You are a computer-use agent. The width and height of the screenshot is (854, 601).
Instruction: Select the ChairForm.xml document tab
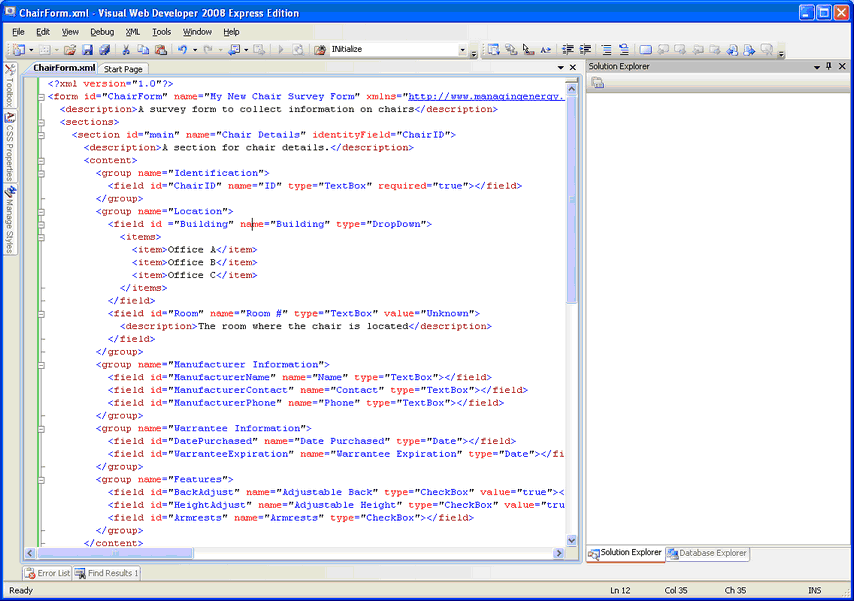coord(64,68)
